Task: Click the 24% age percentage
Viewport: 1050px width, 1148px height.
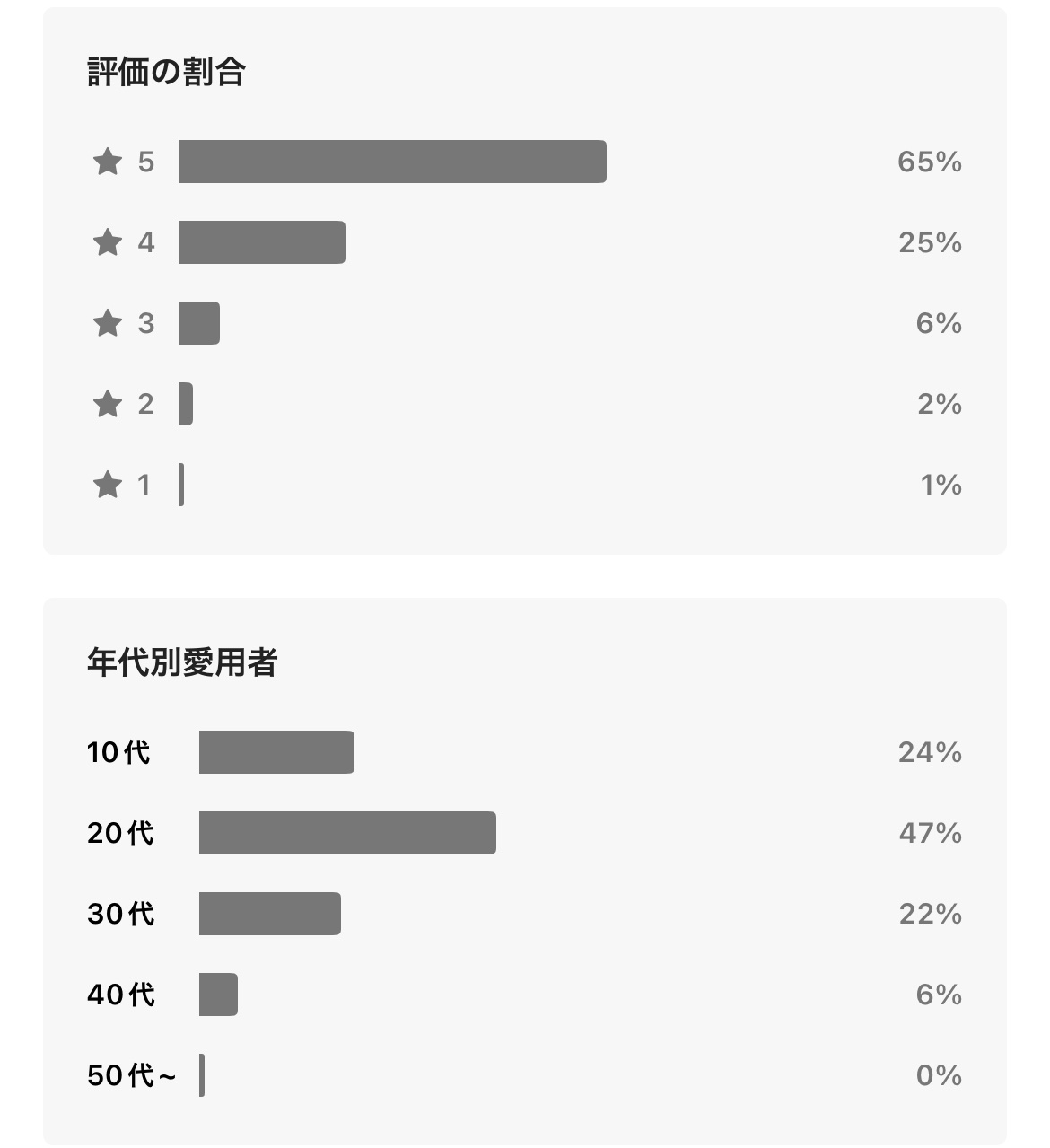Action: click(x=930, y=752)
